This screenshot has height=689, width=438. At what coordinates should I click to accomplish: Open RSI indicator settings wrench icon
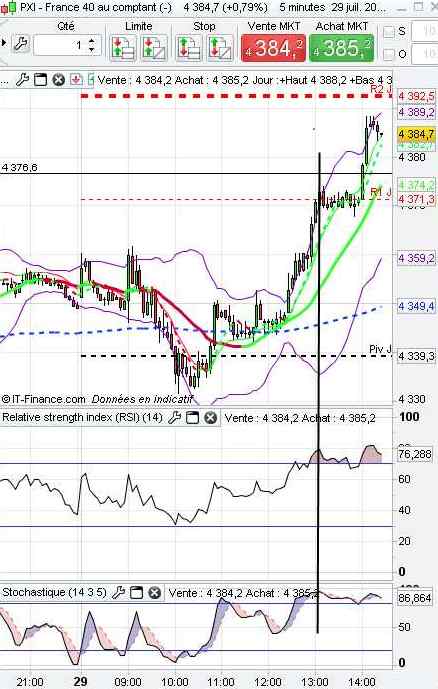click(x=175, y=417)
